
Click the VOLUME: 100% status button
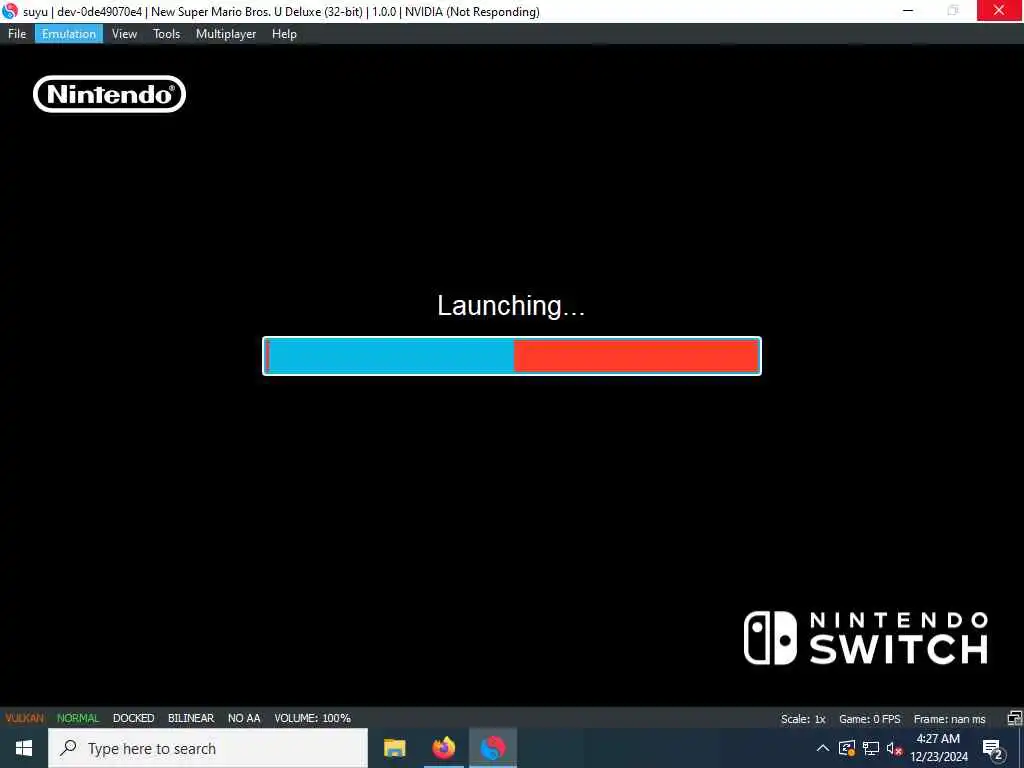point(312,718)
